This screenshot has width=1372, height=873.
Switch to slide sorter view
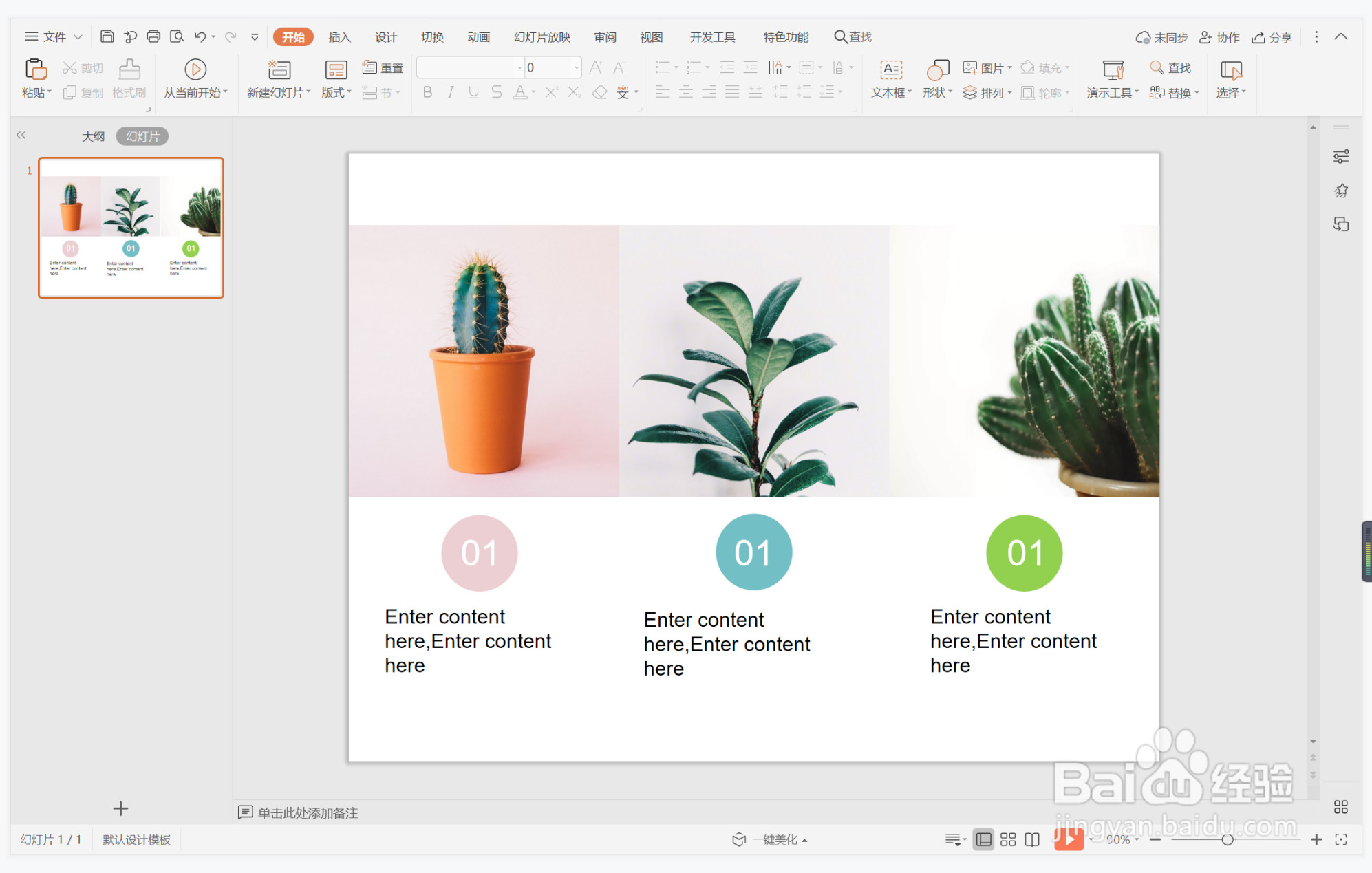point(1008,839)
